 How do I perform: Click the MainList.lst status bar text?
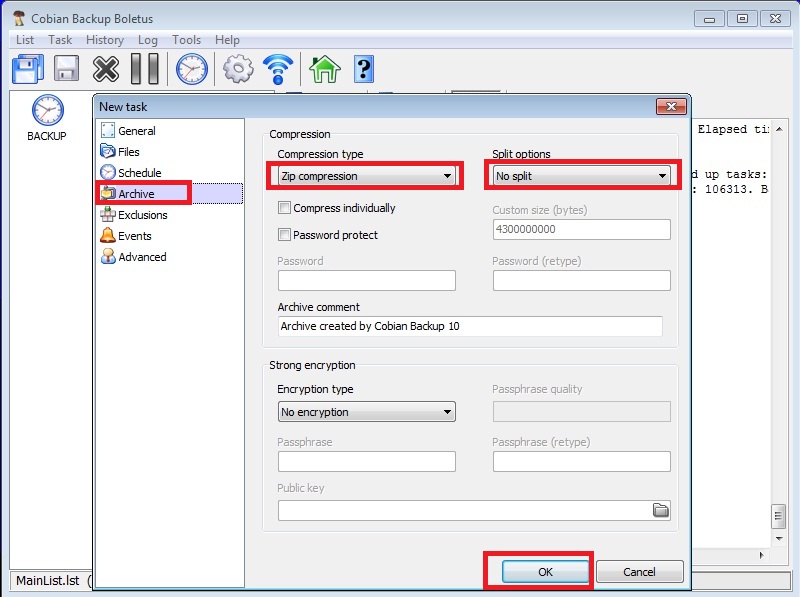48,581
